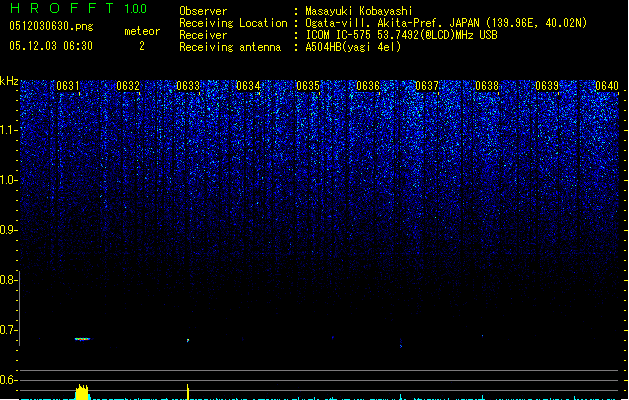Click the Receiving Location label
The height and width of the screenshot is (400, 629).
pyautogui.click(x=233, y=23)
